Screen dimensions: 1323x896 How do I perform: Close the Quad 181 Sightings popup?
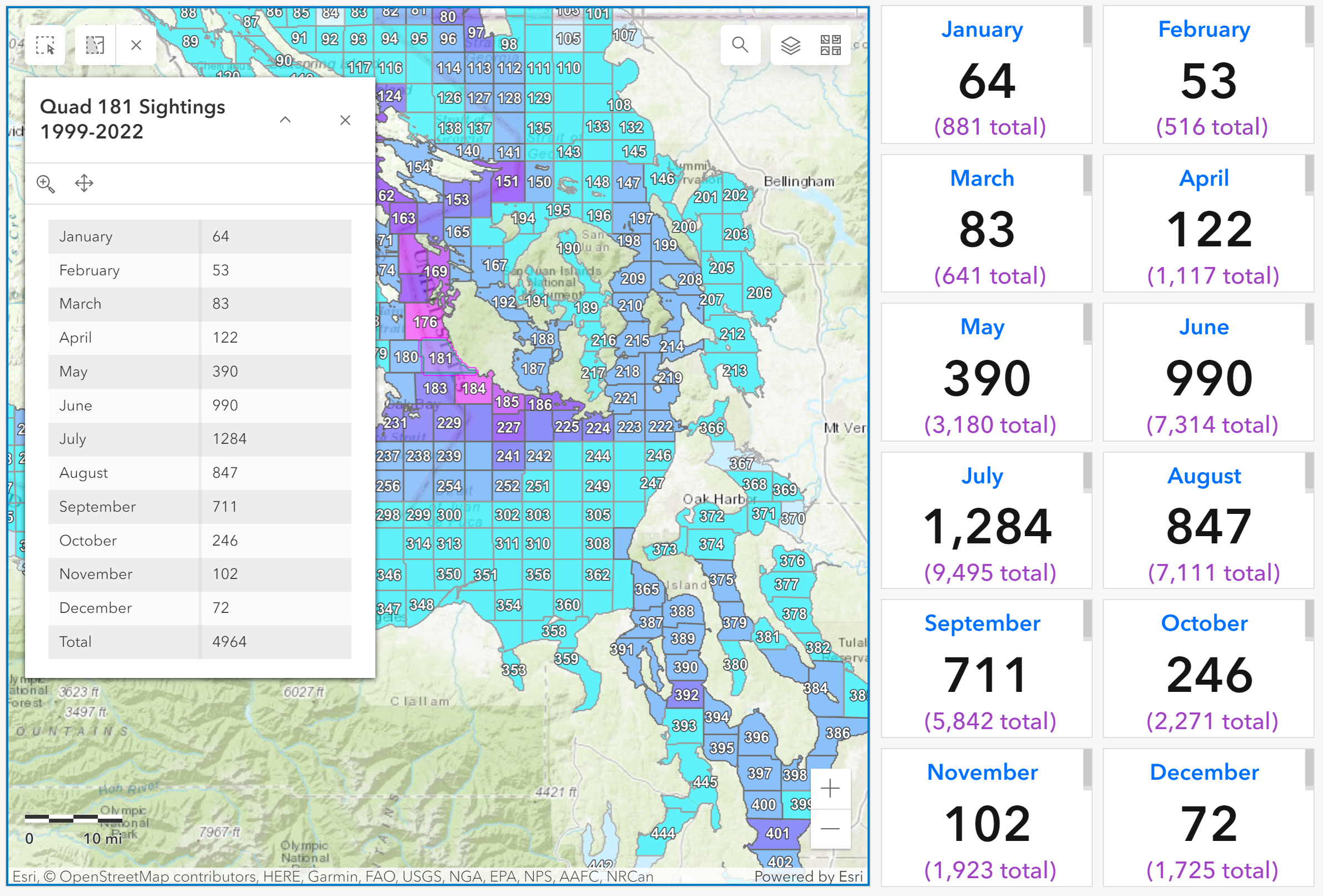345,120
